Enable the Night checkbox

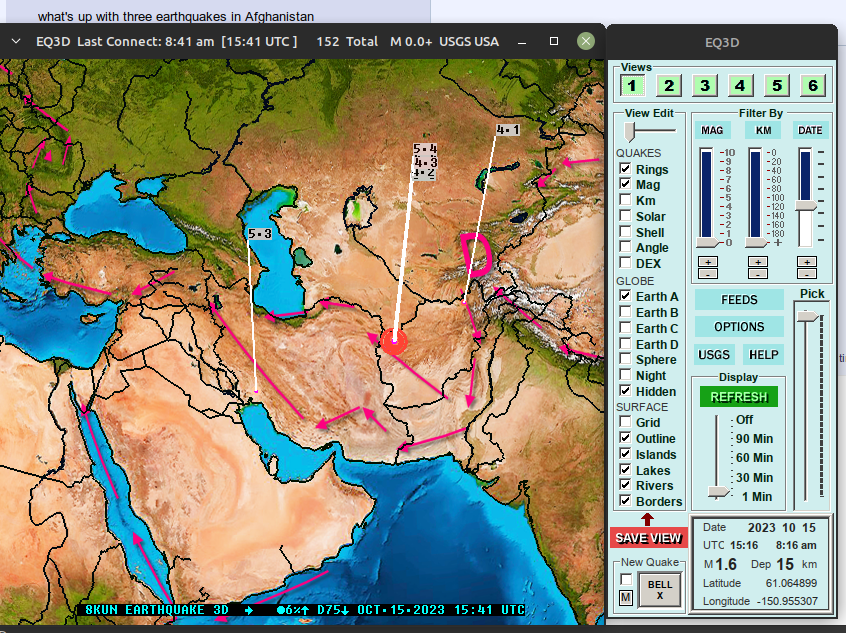point(625,375)
